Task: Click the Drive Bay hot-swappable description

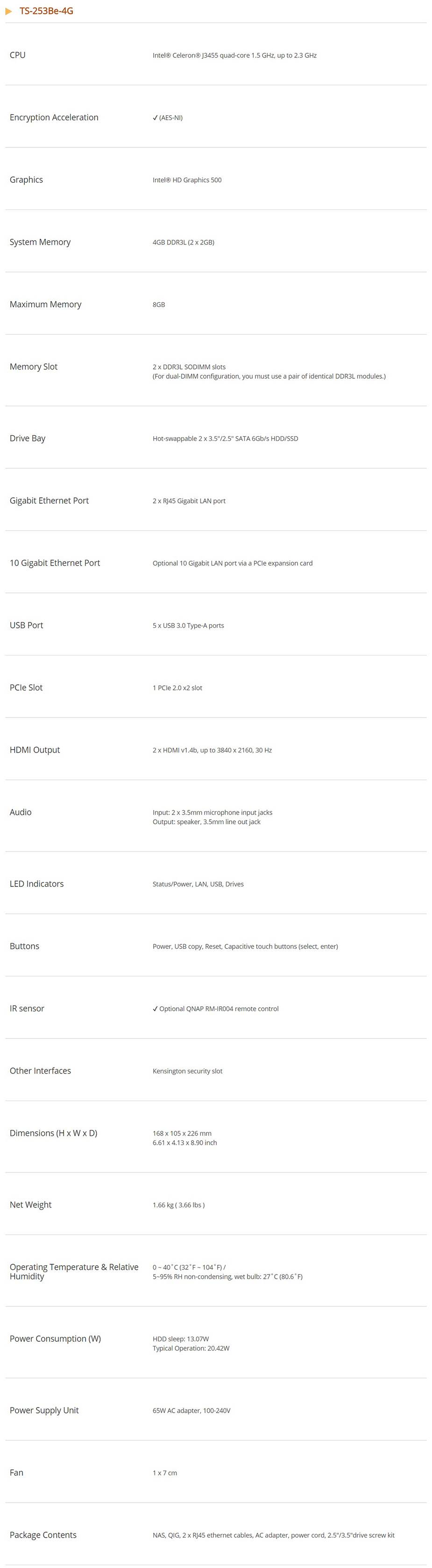Action: [226, 439]
